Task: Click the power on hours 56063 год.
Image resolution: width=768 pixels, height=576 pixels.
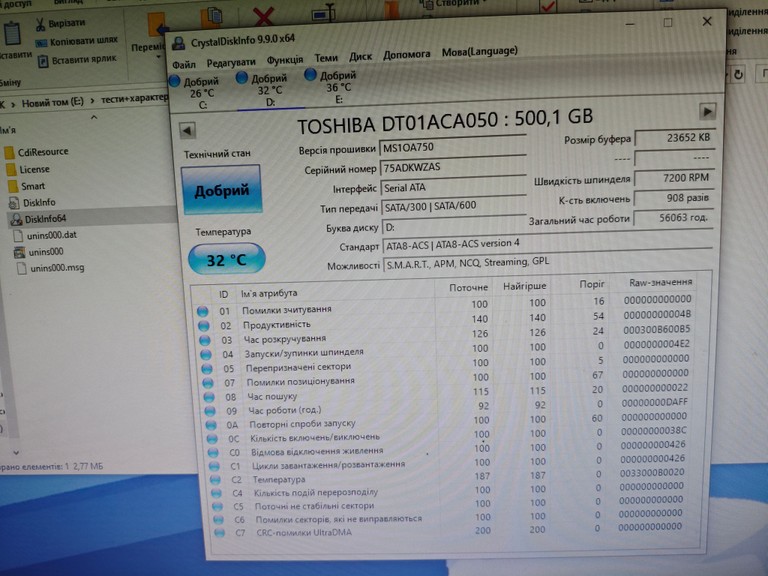Action: [673, 218]
